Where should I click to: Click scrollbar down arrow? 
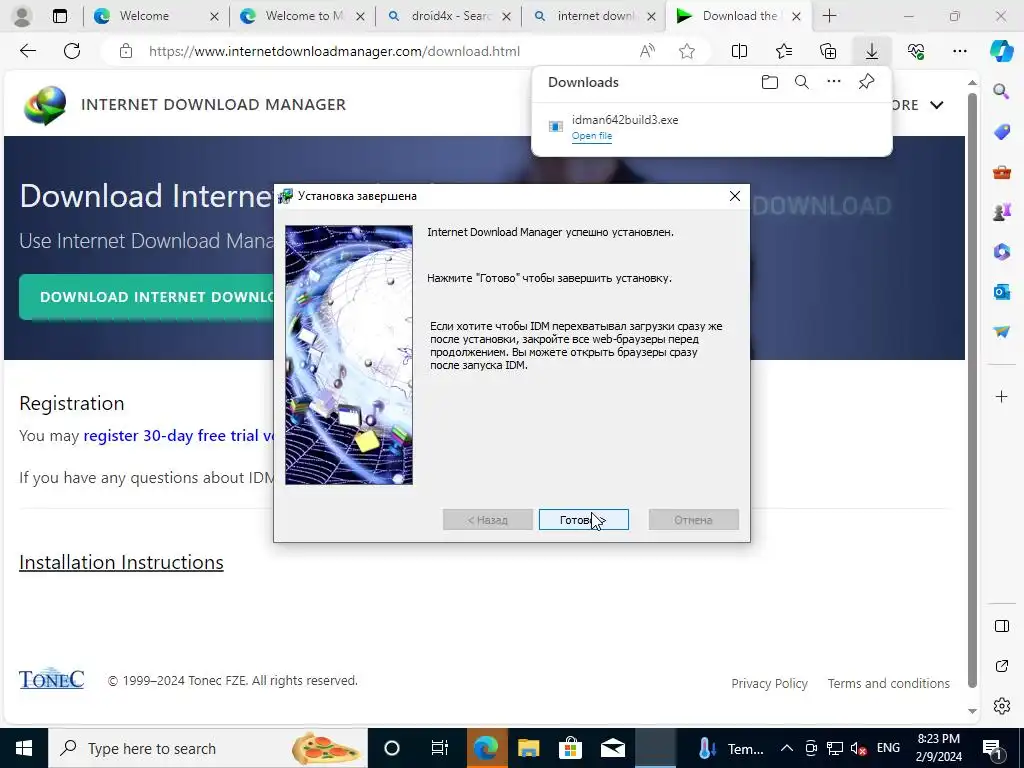tap(972, 711)
